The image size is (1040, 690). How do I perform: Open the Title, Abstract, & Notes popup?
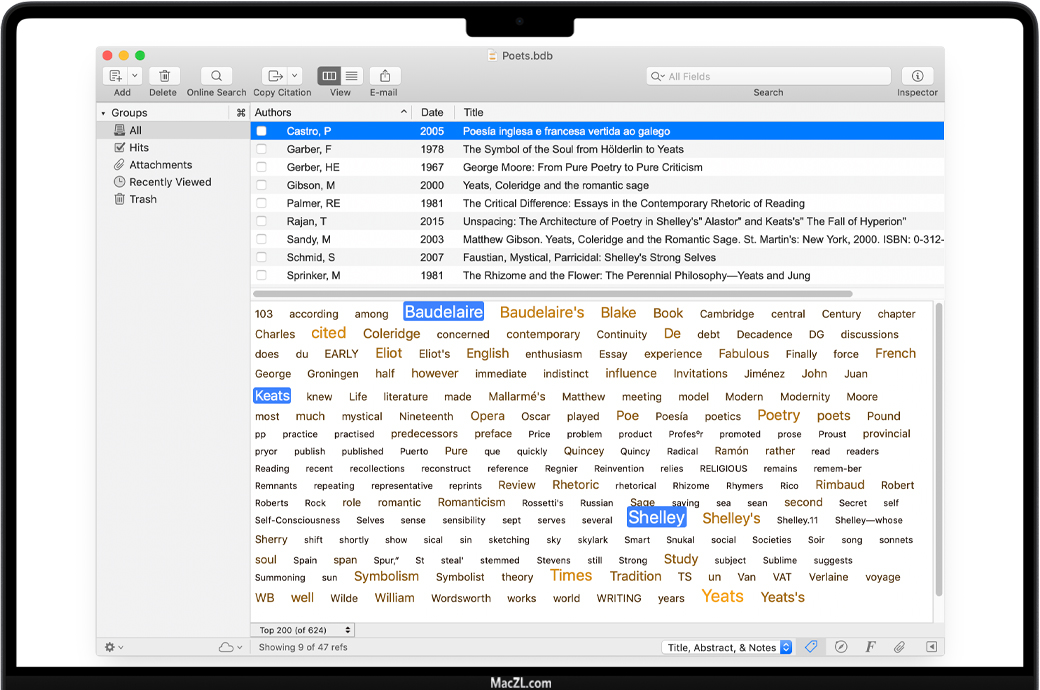(728, 647)
